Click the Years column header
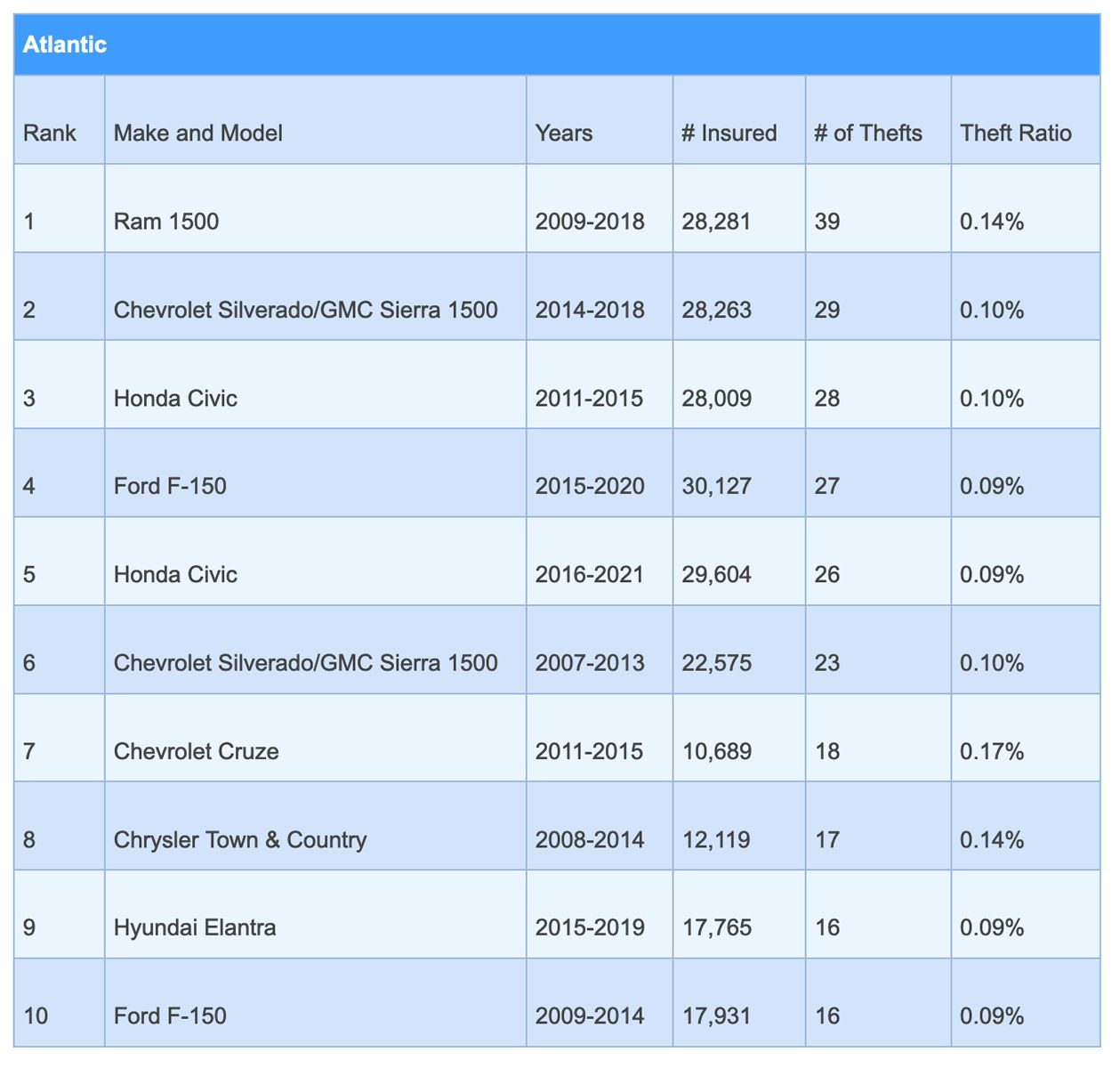Screen dimensions: 1120x1068 click(x=564, y=133)
